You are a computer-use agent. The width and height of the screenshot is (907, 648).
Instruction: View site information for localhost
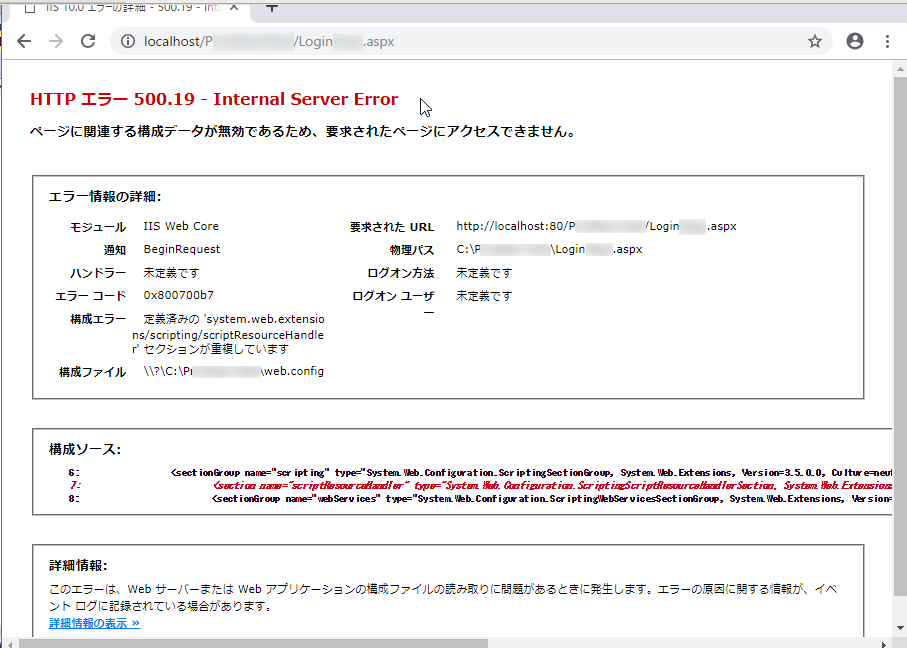127,41
